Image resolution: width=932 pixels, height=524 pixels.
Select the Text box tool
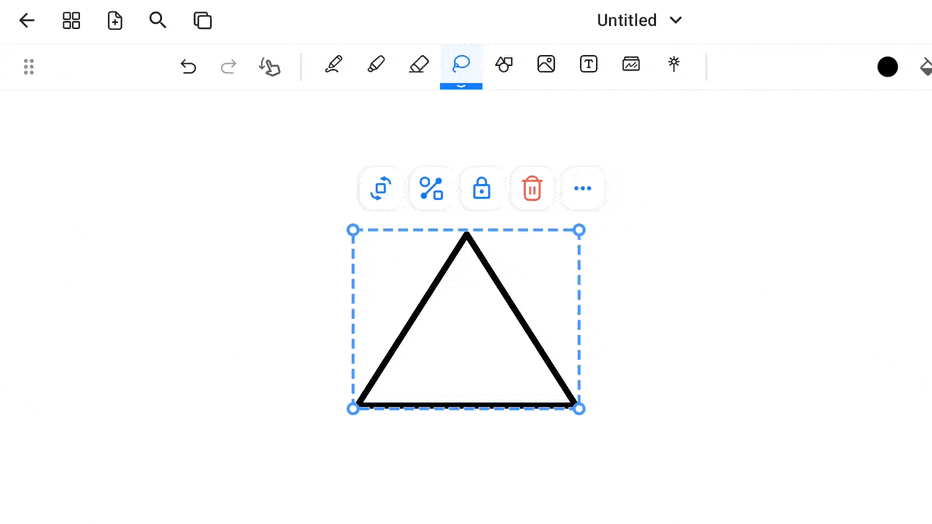tap(588, 64)
